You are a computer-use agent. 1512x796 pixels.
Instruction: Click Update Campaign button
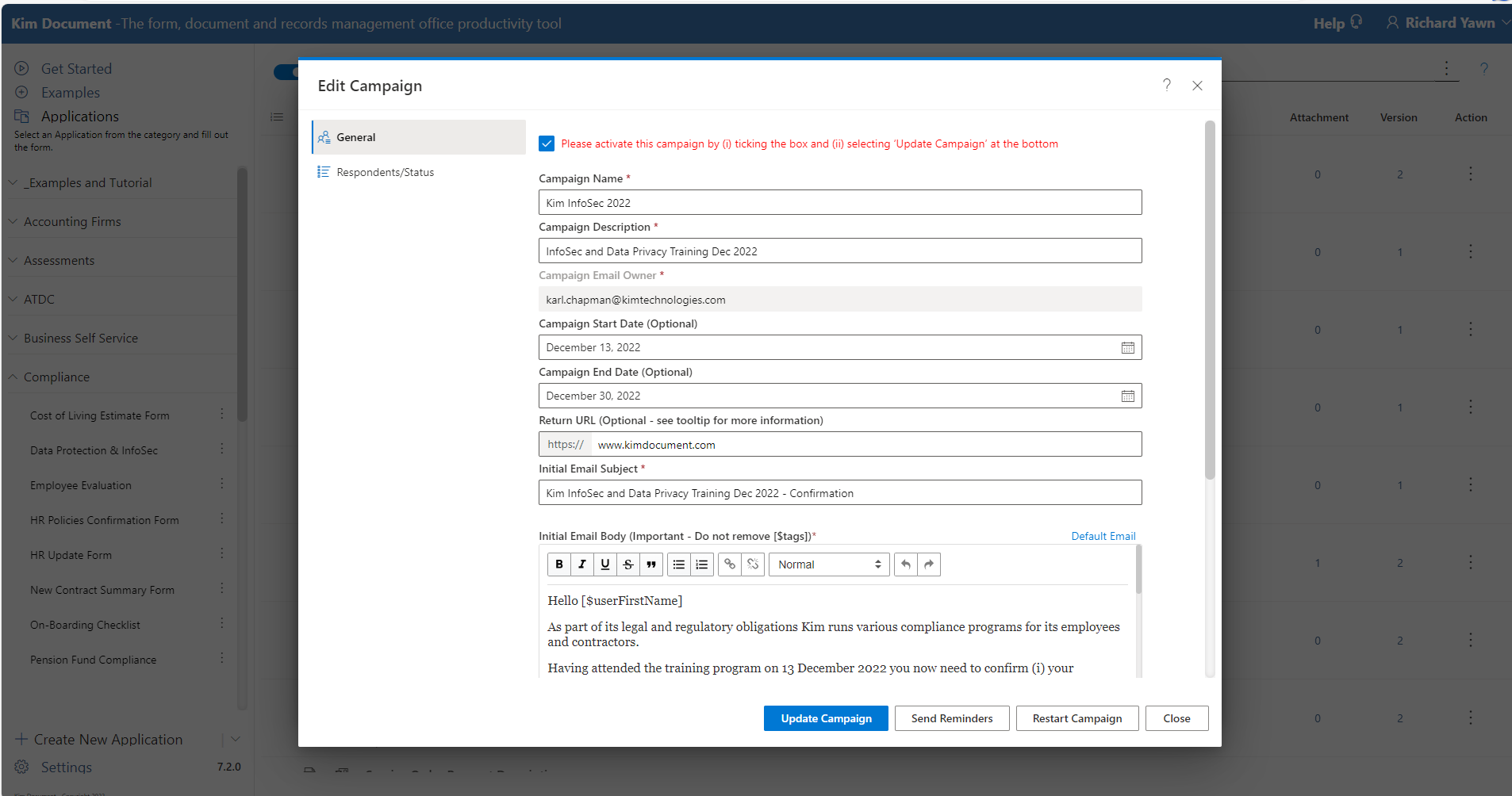point(826,718)
